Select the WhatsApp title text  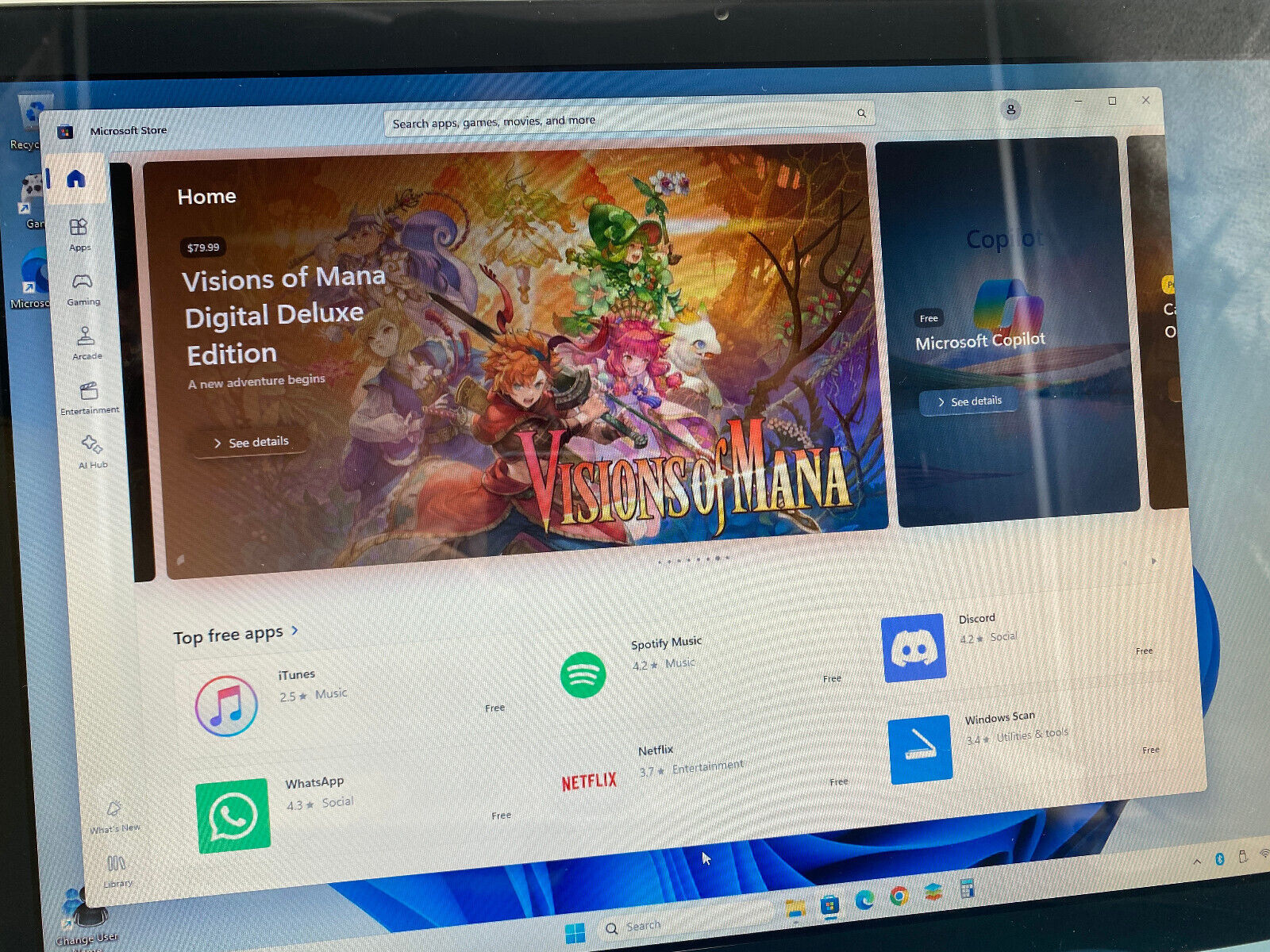314,783
